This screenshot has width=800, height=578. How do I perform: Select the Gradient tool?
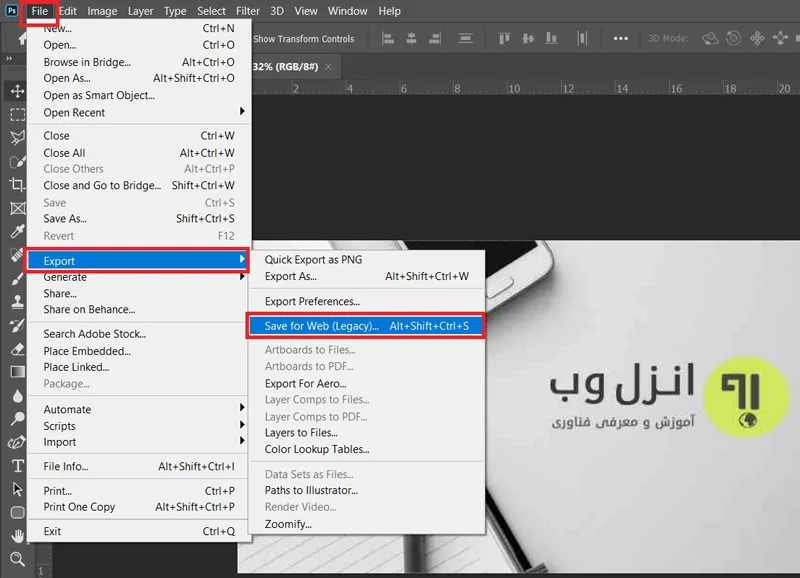point(17,372)
